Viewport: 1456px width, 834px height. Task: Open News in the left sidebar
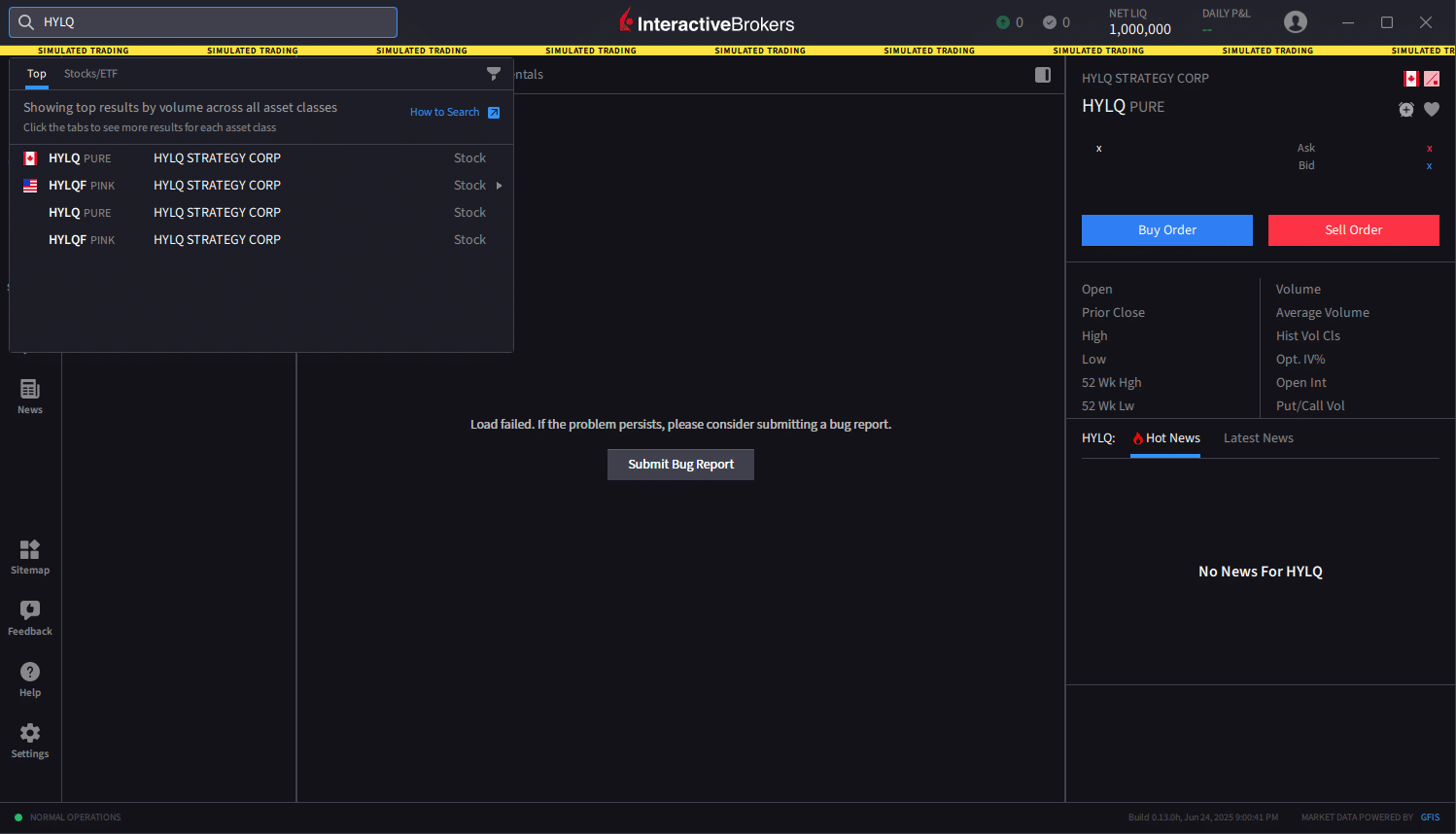point(30,397)
